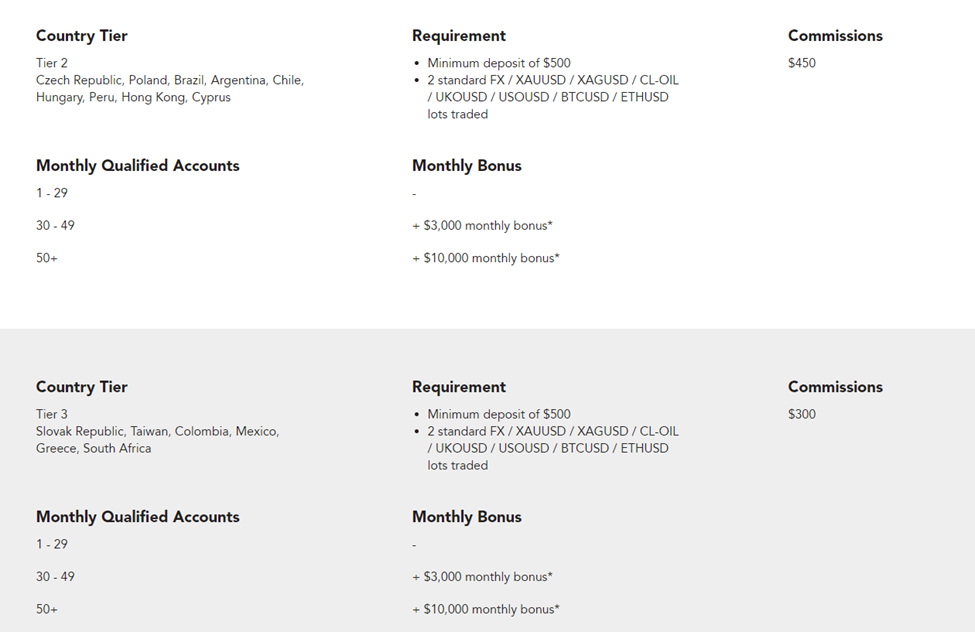
Task: Click the Tier 2 $3,000 monthly bonus text
Action: point(482,226)
